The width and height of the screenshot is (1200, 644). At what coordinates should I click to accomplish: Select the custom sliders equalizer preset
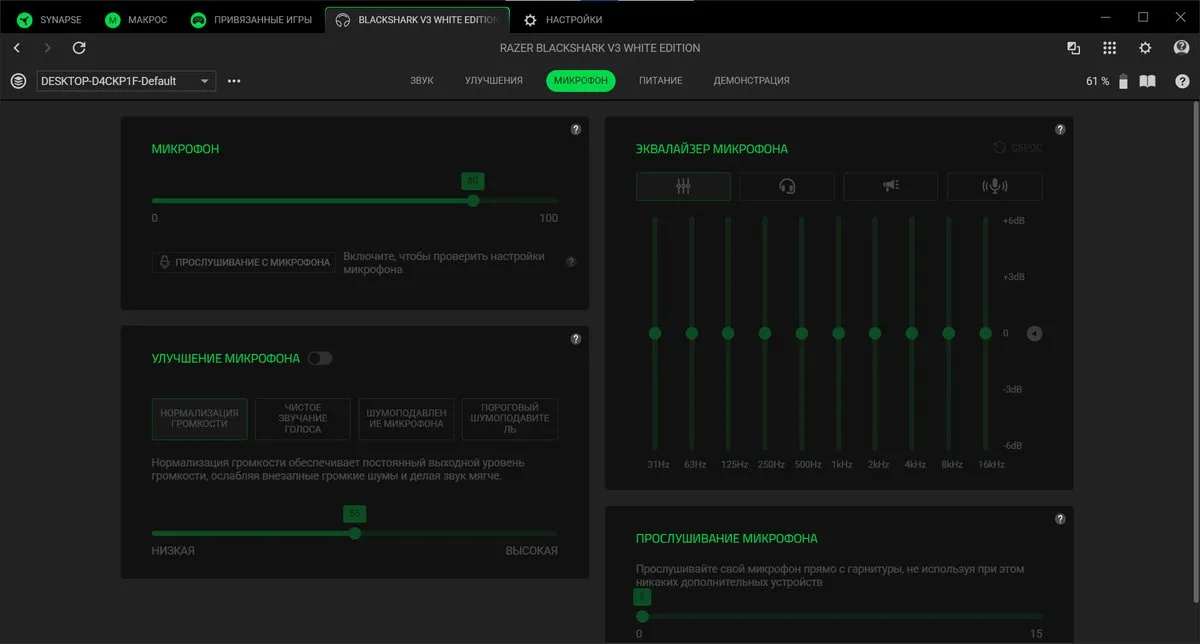pos(683,186)
